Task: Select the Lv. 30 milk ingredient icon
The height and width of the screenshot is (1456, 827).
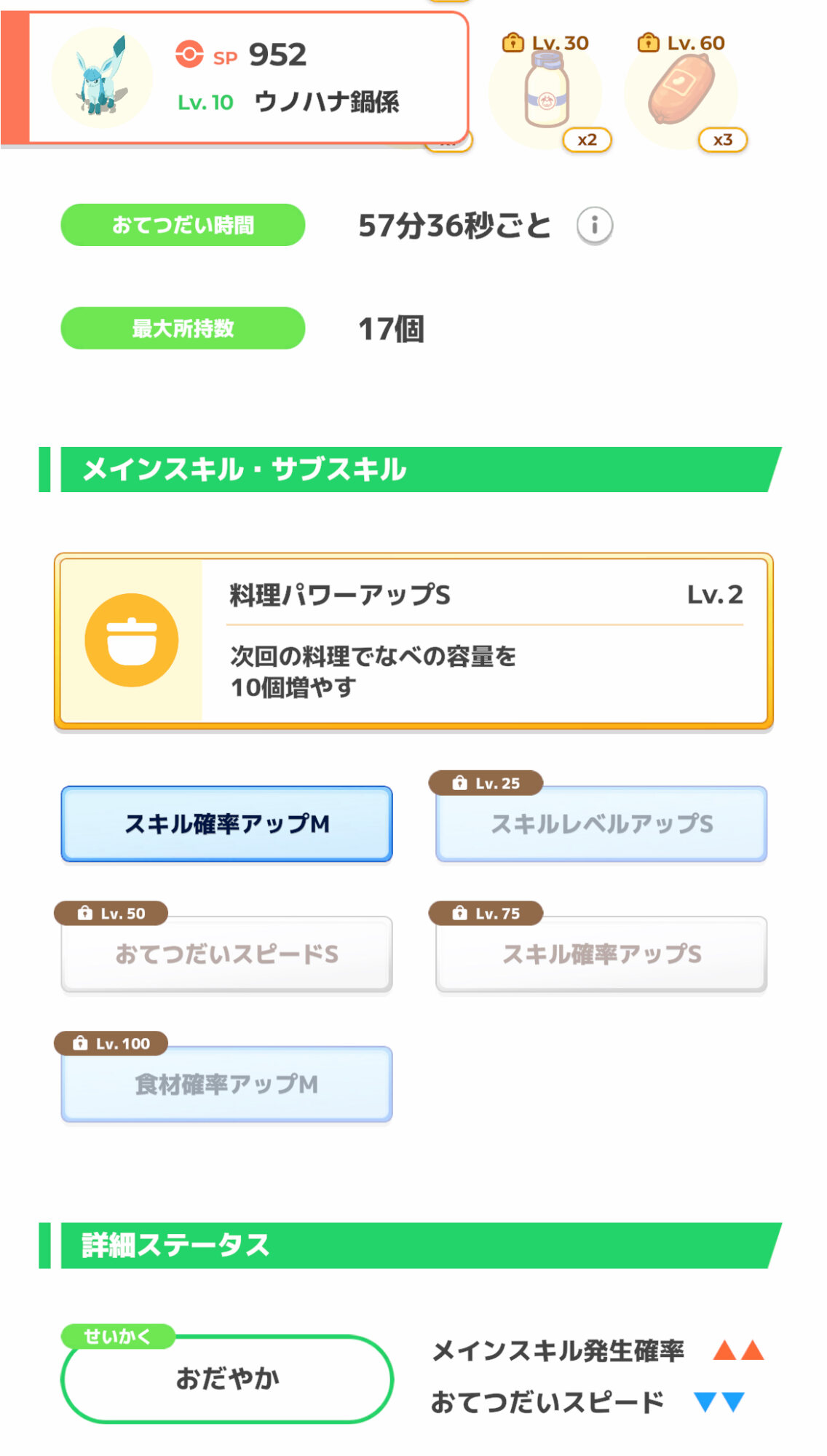Action: pos(546,92)
